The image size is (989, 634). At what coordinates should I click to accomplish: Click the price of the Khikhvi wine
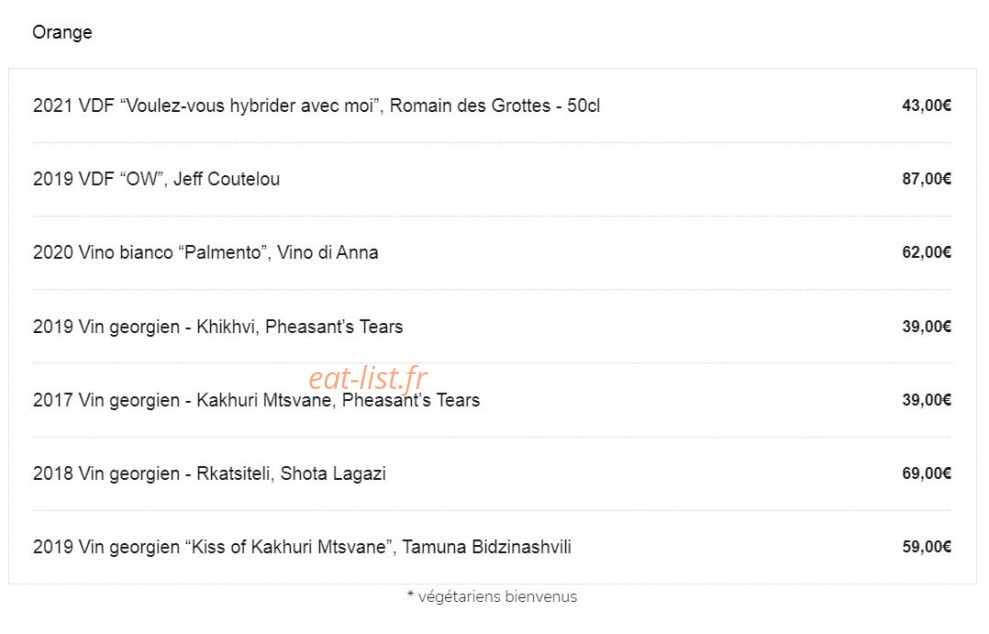pos(926,327)
